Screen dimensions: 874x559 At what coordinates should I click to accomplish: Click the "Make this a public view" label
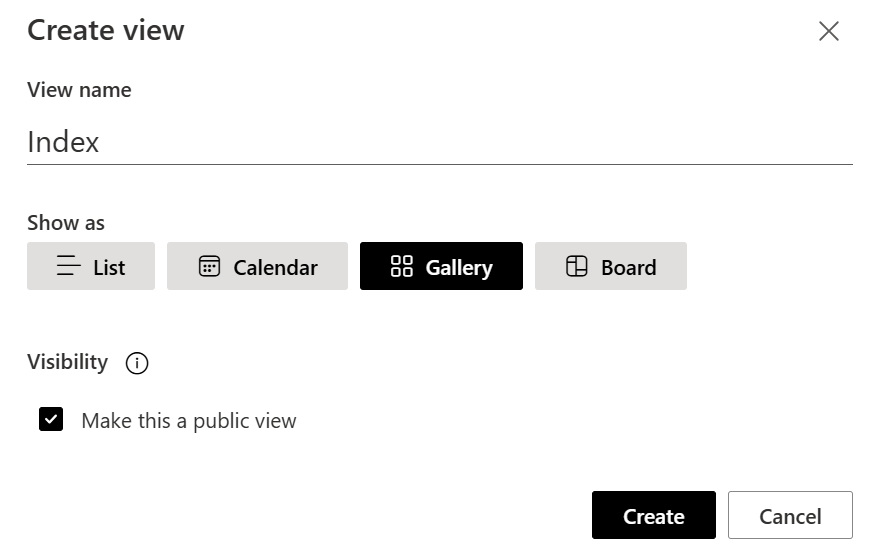pyautogui.click(x=189, y=421)
